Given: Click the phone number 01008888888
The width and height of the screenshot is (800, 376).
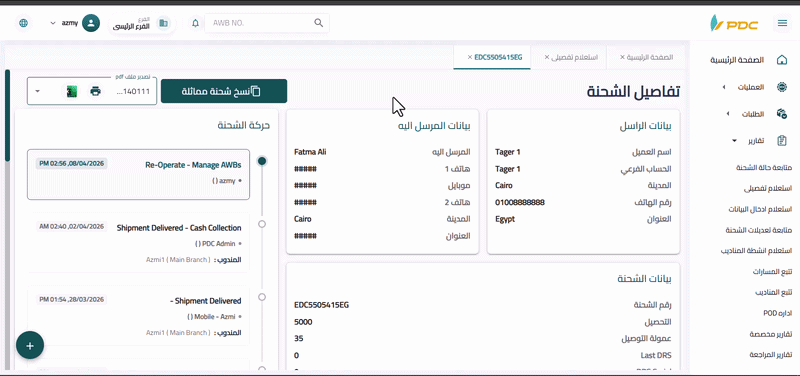Looking at the screenshot, I should (520, 203).
